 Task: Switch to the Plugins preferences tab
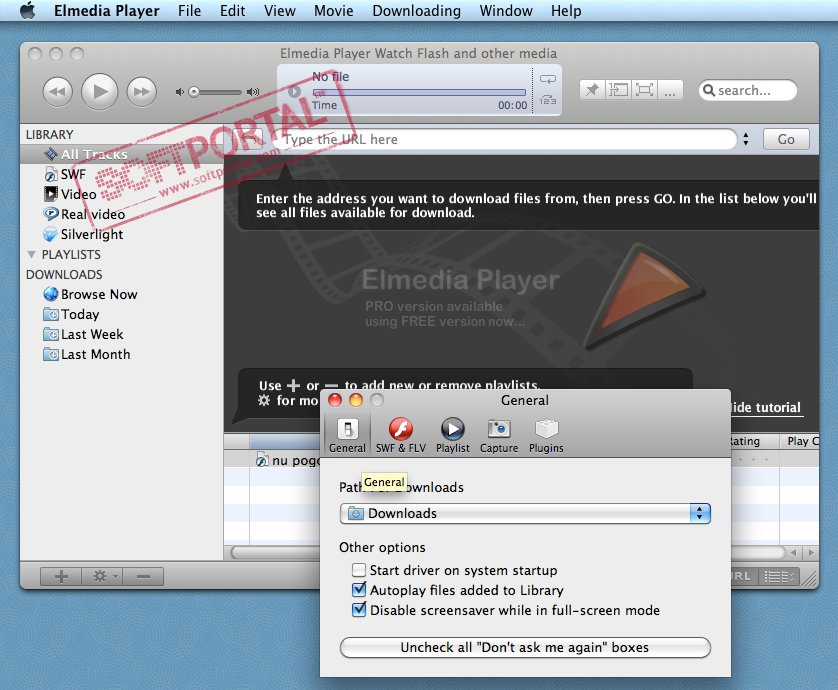[x=546, y=435]
